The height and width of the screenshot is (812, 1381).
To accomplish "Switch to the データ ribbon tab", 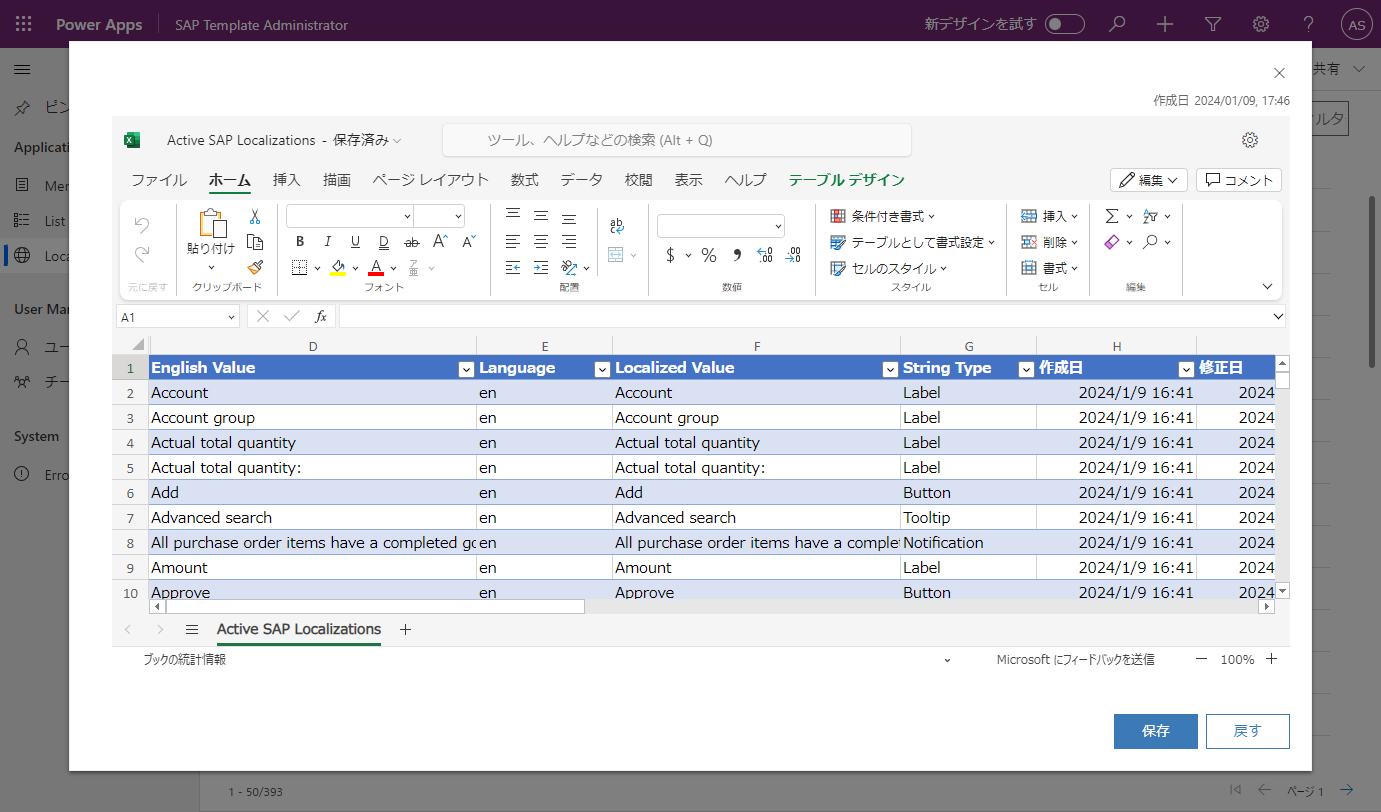I will (x=581, y=180).
